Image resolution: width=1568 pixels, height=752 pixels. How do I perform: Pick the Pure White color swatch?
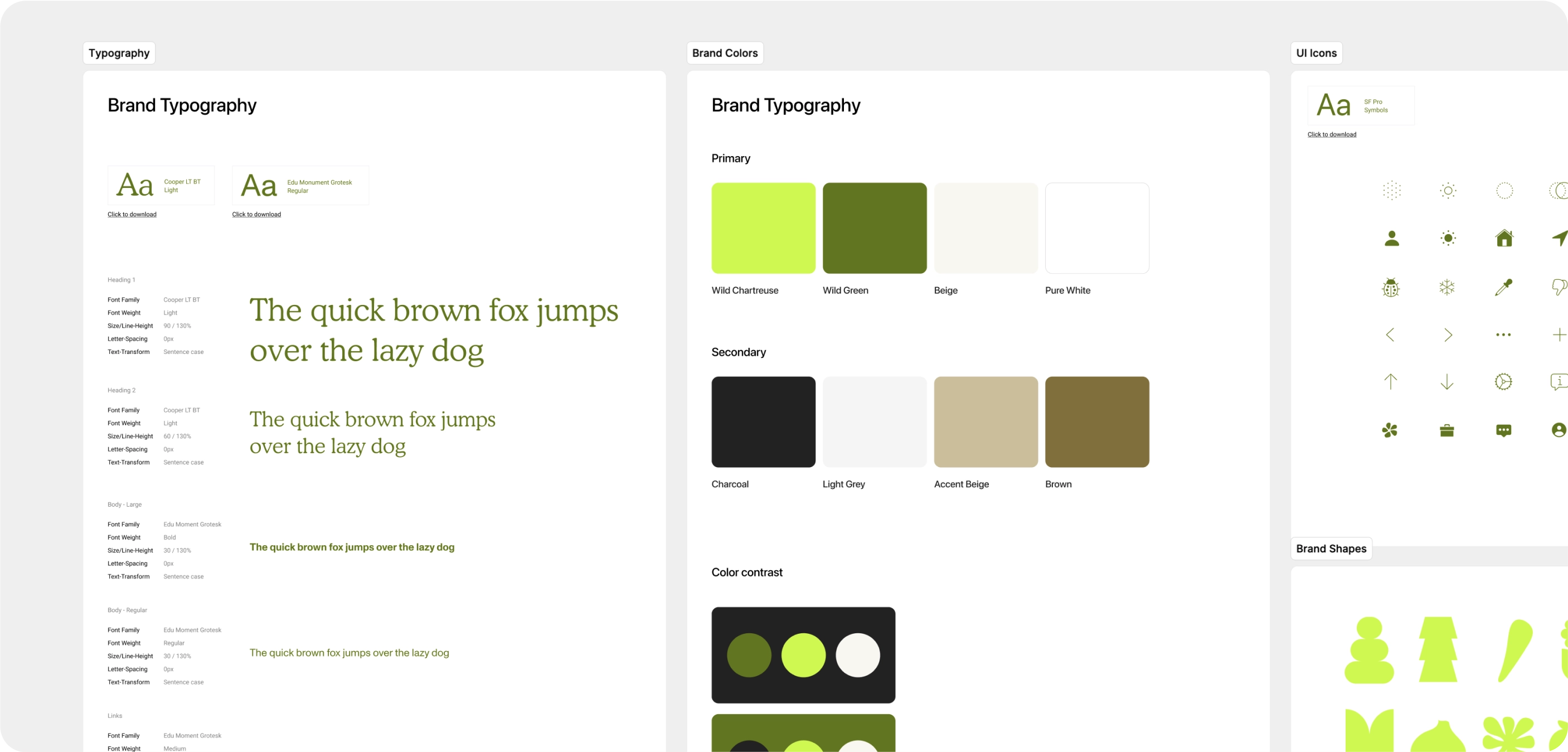click(1098, 229)
